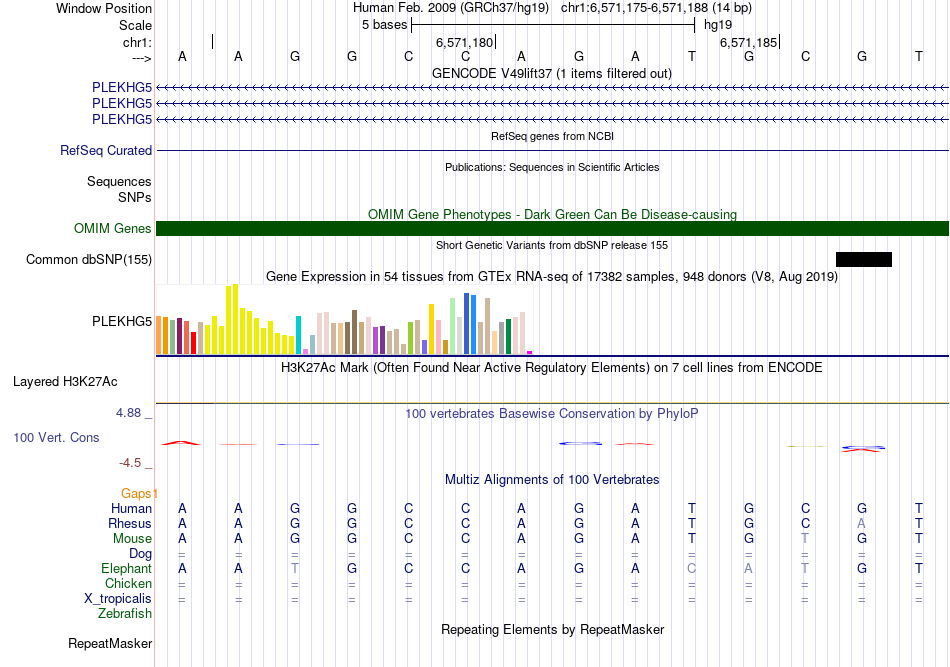Click the 5 bases scale bar line

coord(554,23)
